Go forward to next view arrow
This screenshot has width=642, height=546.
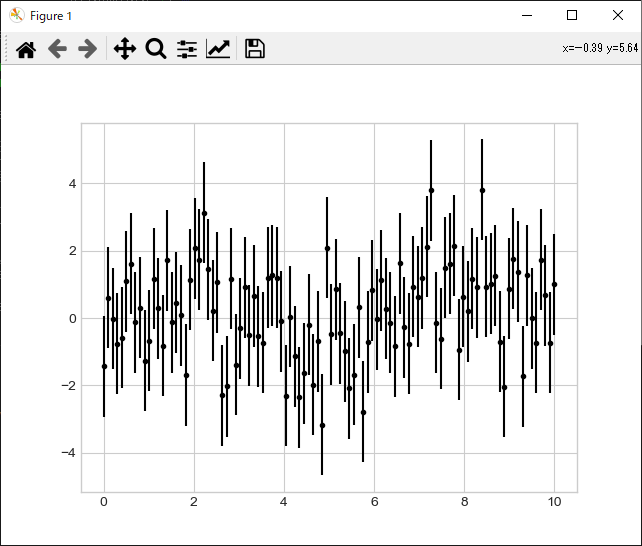[87, 49]
